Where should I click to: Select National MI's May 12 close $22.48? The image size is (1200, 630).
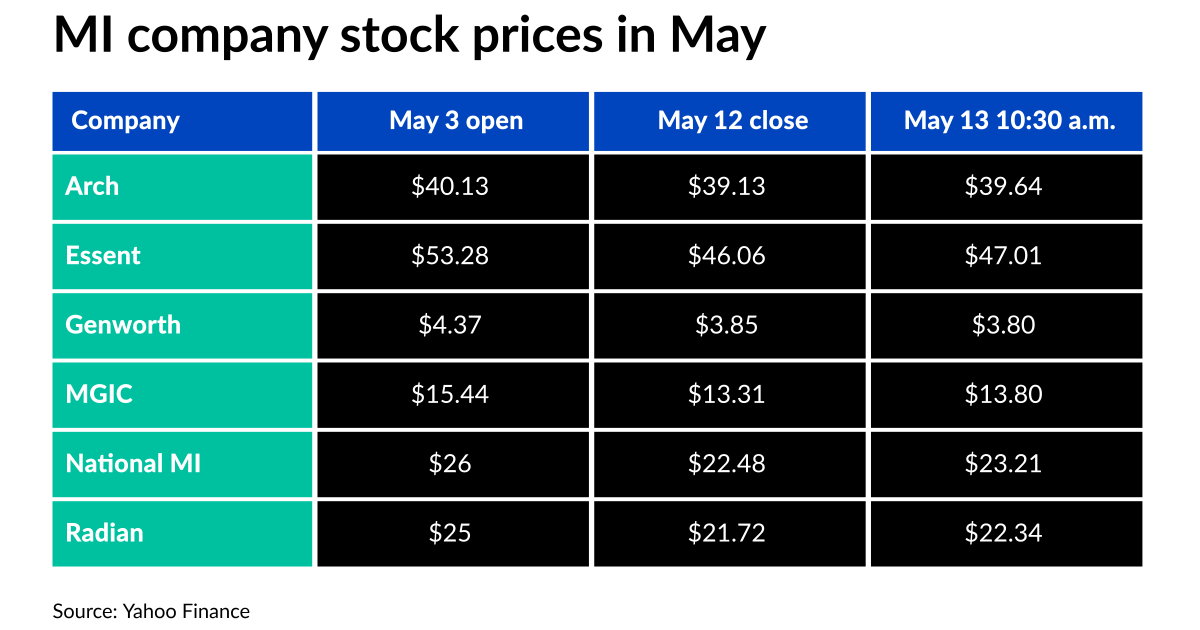click(727, 463)
